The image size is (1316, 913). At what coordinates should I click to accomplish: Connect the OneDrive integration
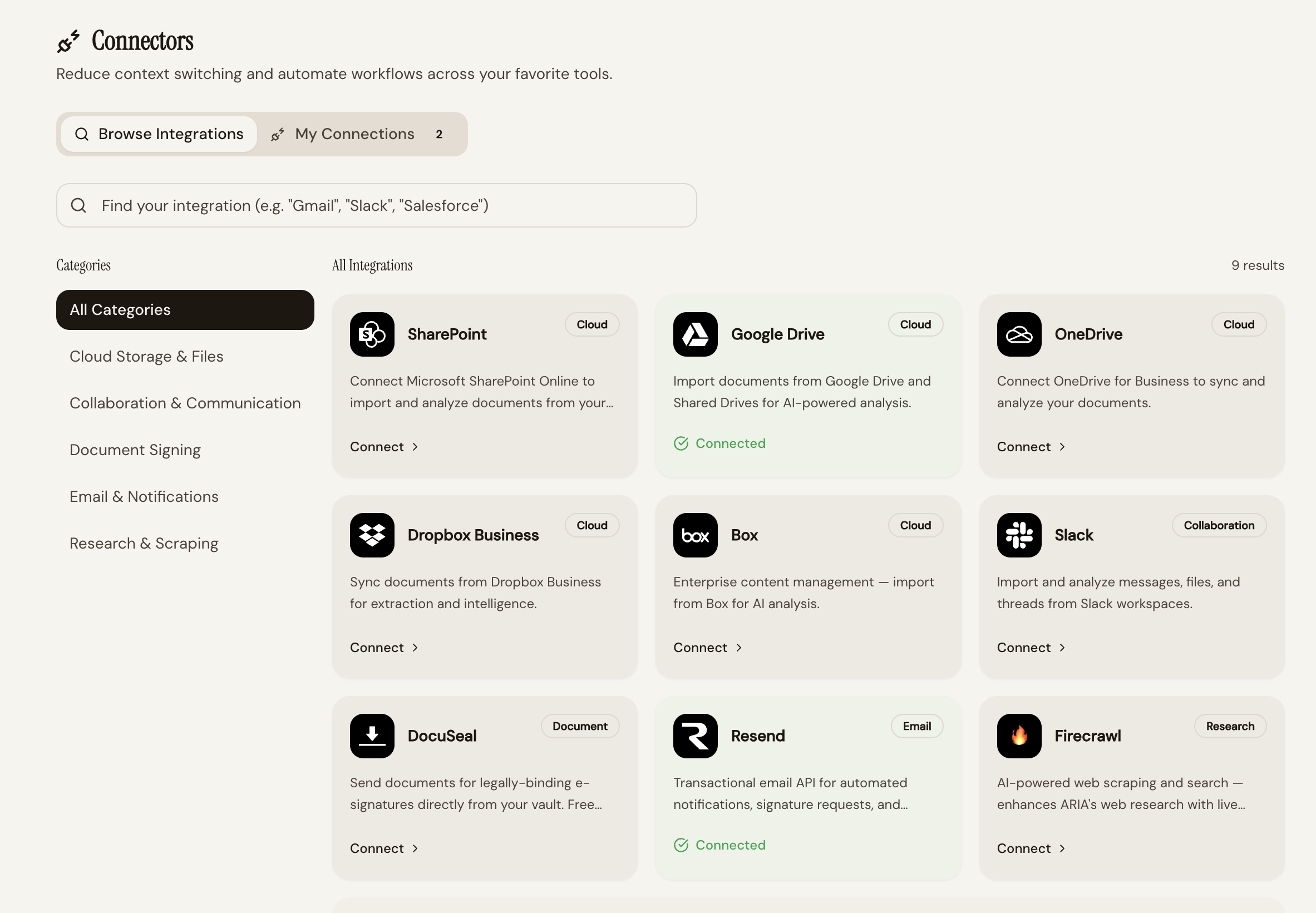pyautogui.click(x=1031, y=447)
